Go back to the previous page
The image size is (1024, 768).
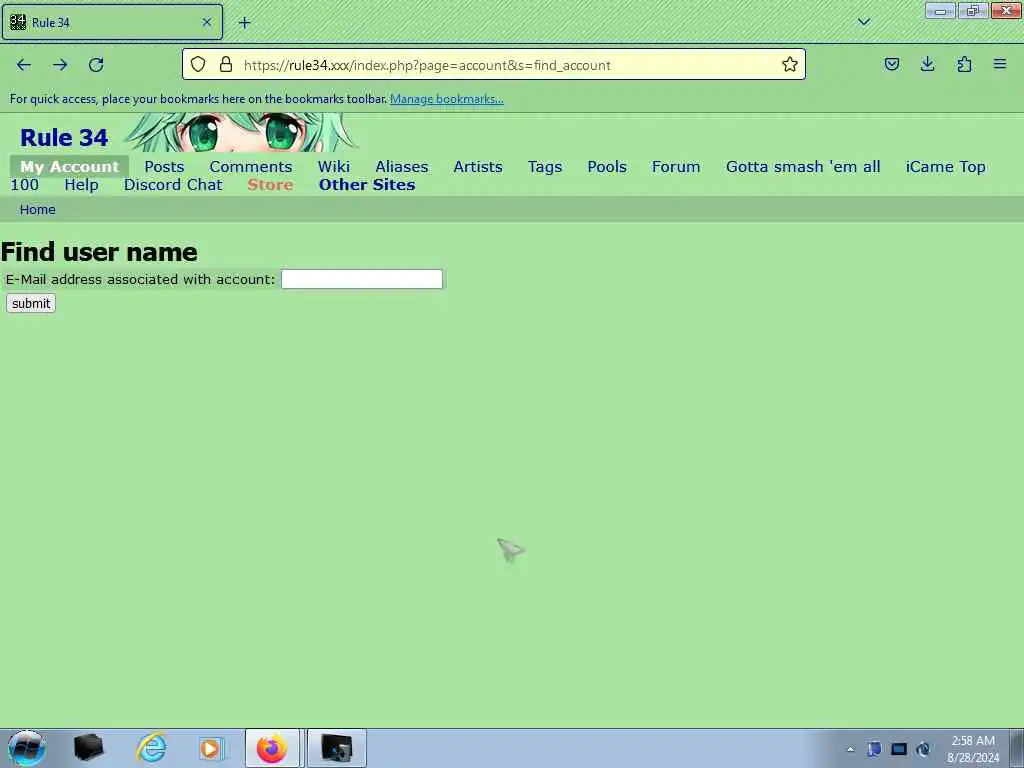coord(24,65)
